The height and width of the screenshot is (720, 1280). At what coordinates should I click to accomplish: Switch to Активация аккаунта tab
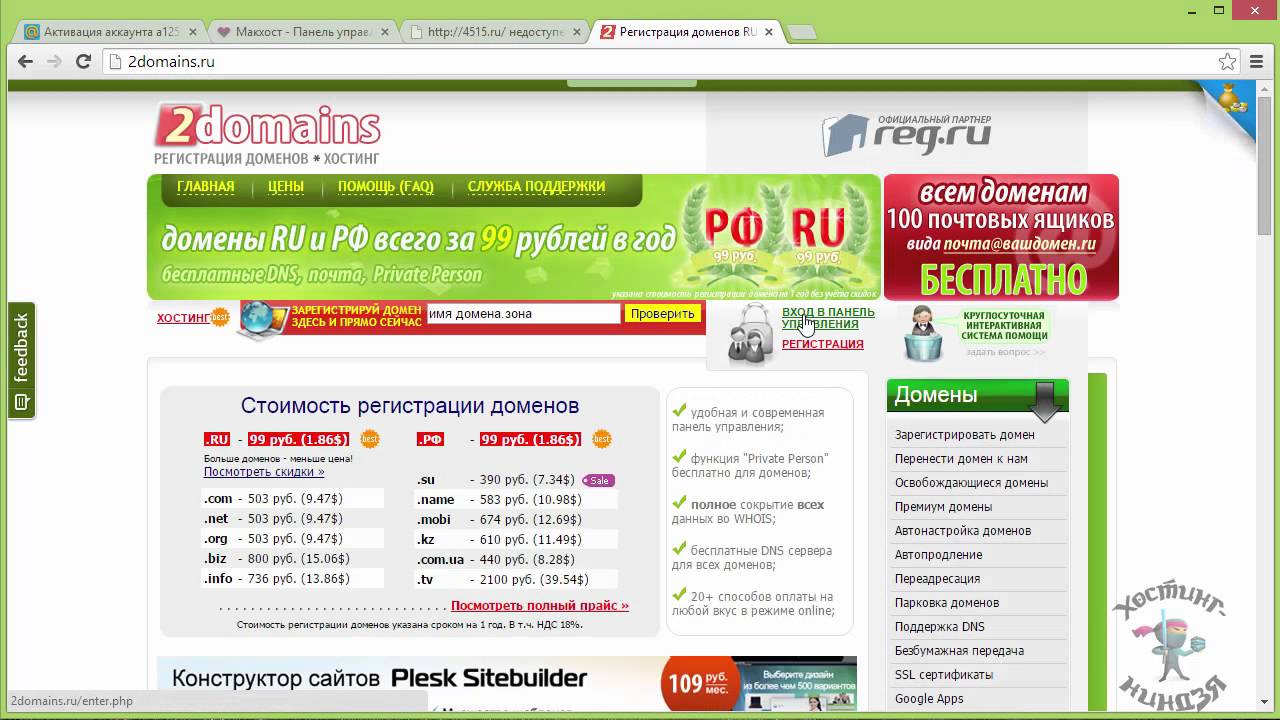[110, 32]
